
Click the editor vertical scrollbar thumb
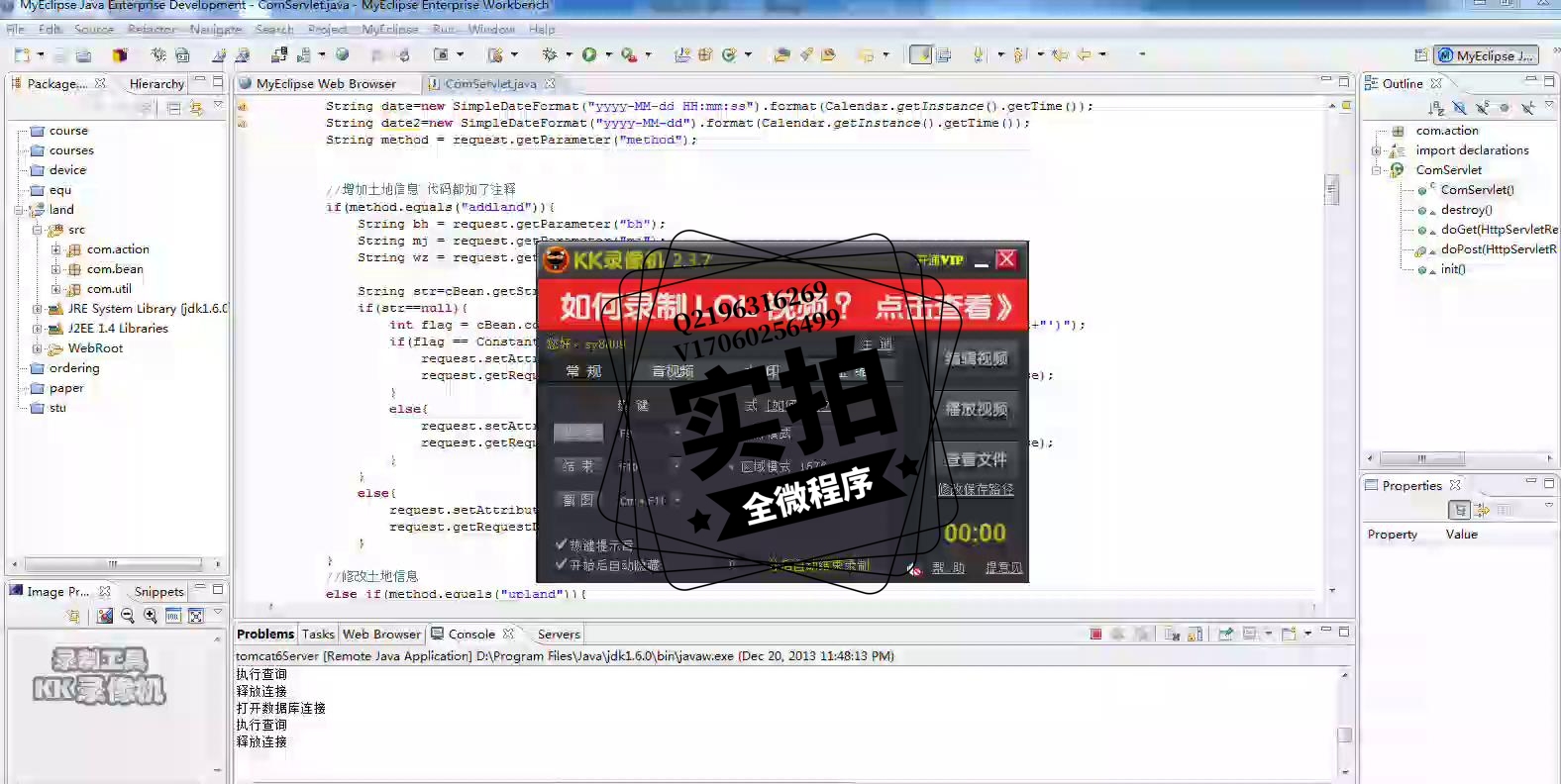1331,189
